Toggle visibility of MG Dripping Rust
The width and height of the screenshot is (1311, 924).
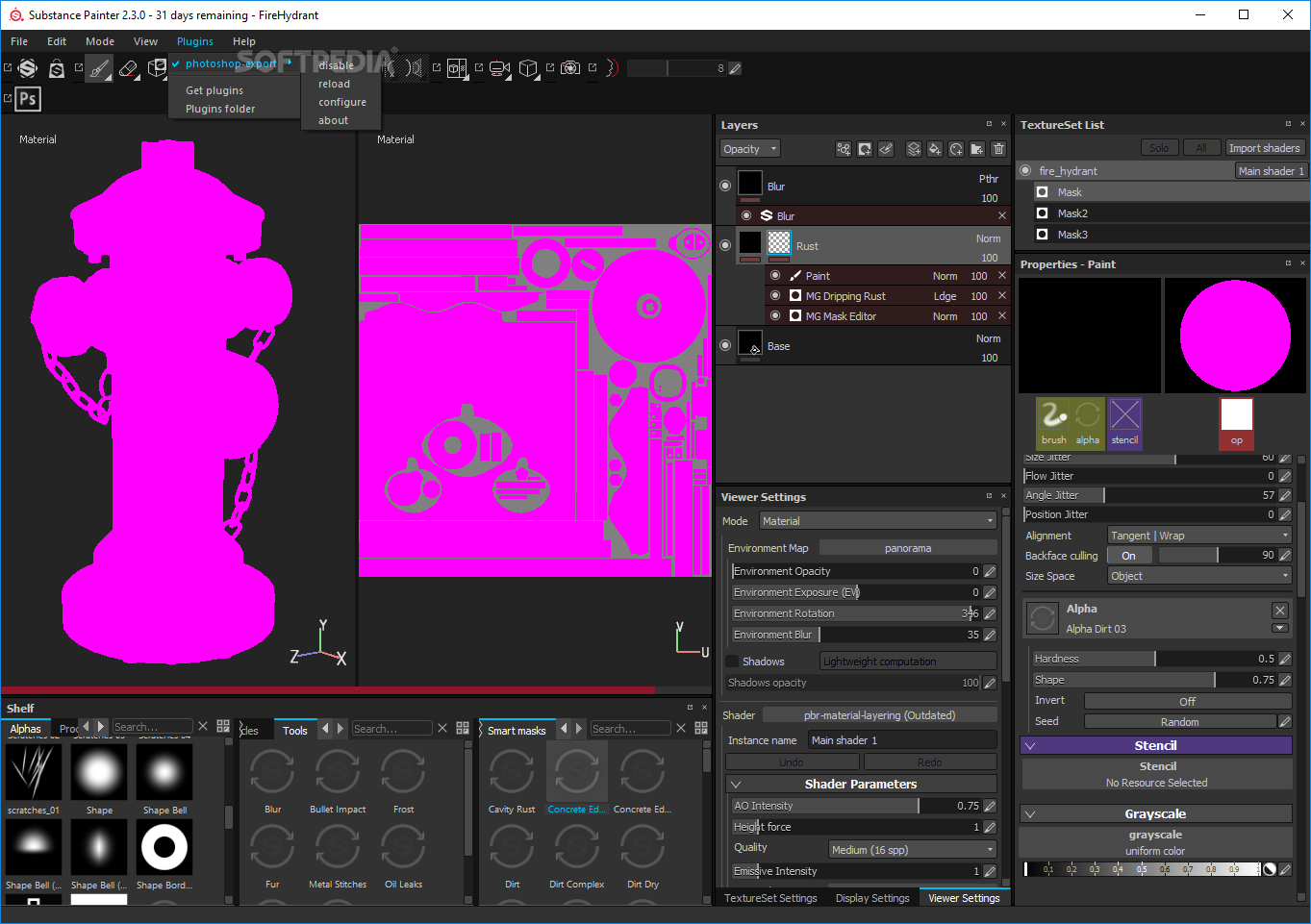pyautogui.click(x=775, y=295)
